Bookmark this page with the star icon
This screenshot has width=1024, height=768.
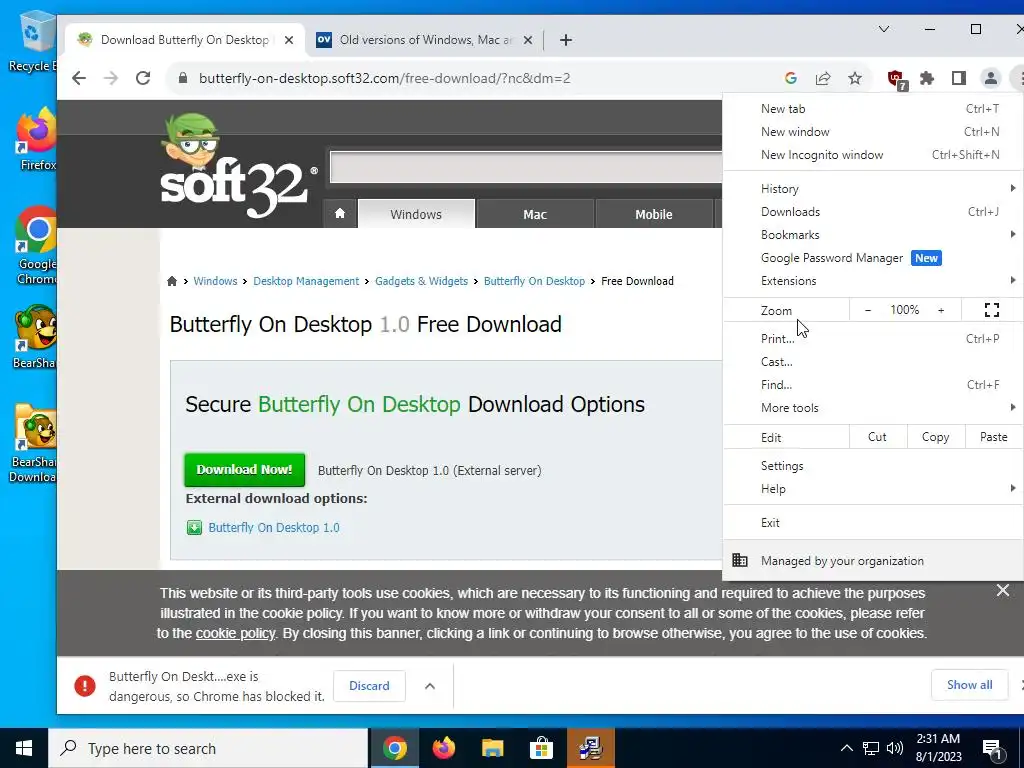tap(855, 78)
